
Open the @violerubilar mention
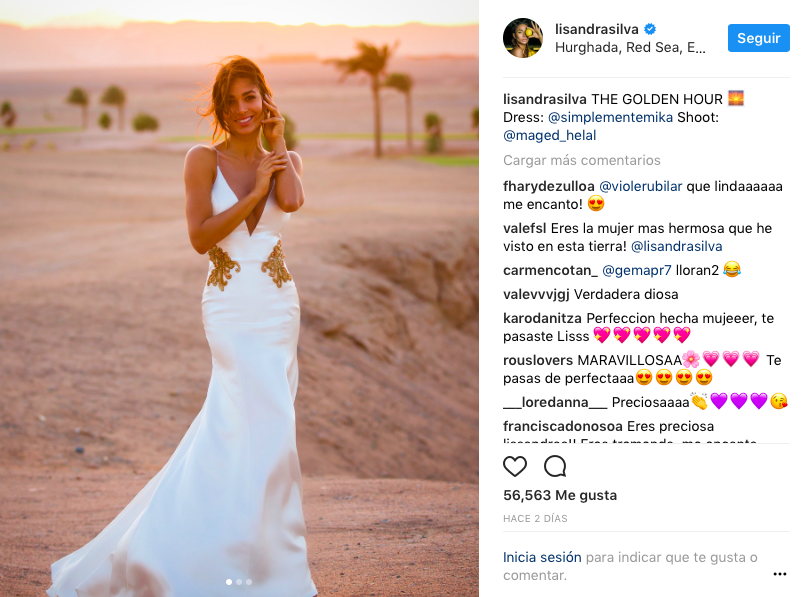640,186
